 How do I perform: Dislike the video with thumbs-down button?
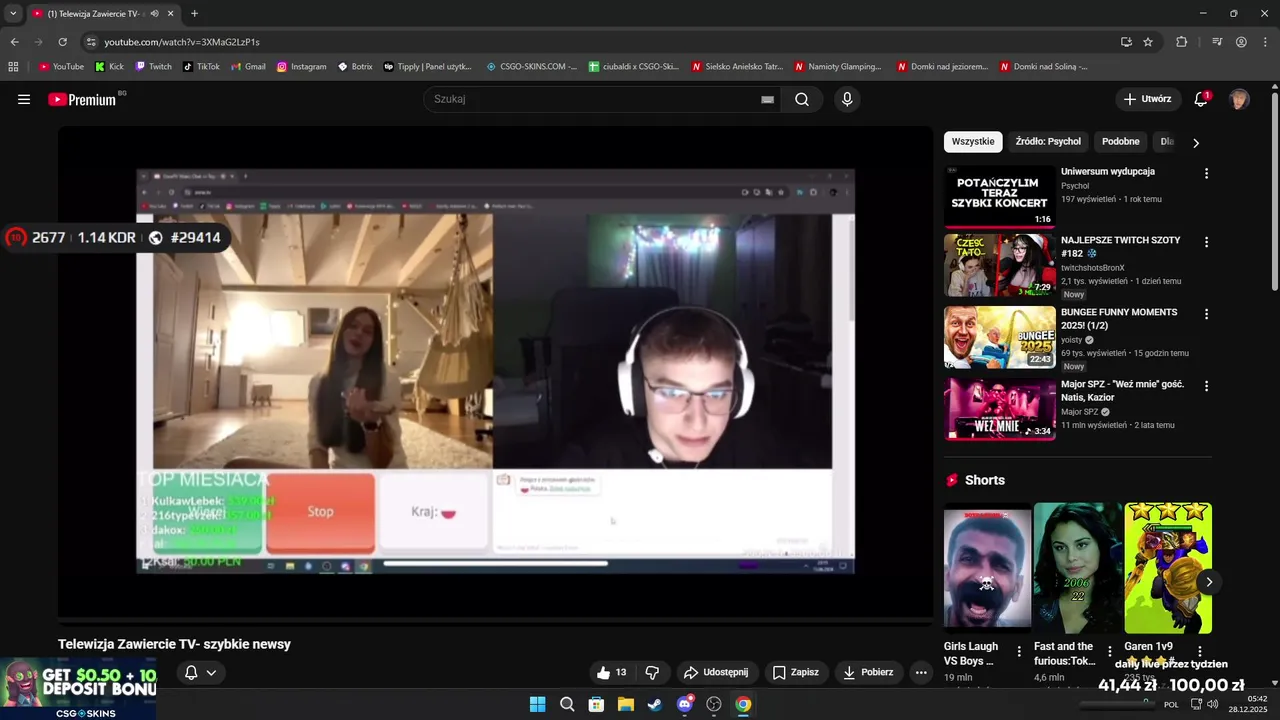click(653, 673)
